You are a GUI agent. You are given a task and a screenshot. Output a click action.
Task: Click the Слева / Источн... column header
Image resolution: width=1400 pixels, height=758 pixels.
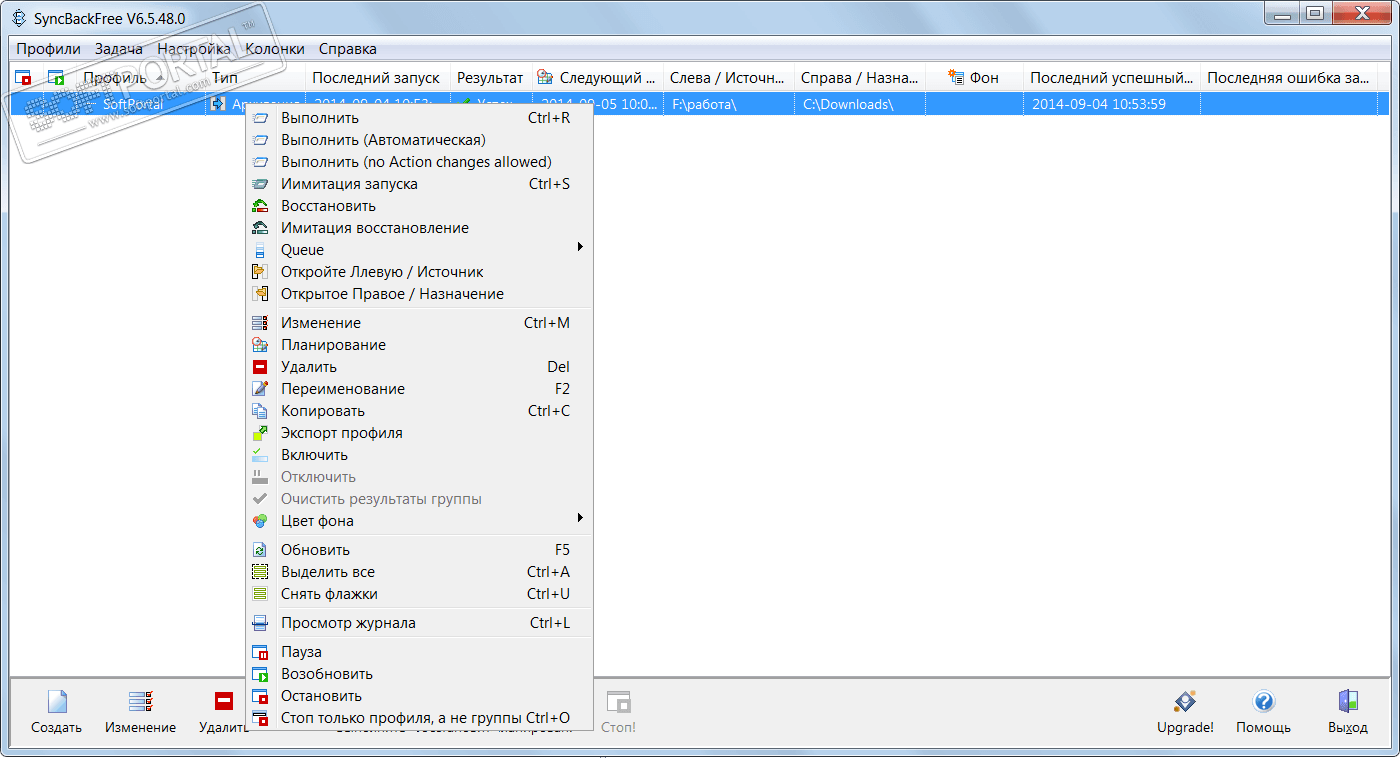click(x=729, y=78)
